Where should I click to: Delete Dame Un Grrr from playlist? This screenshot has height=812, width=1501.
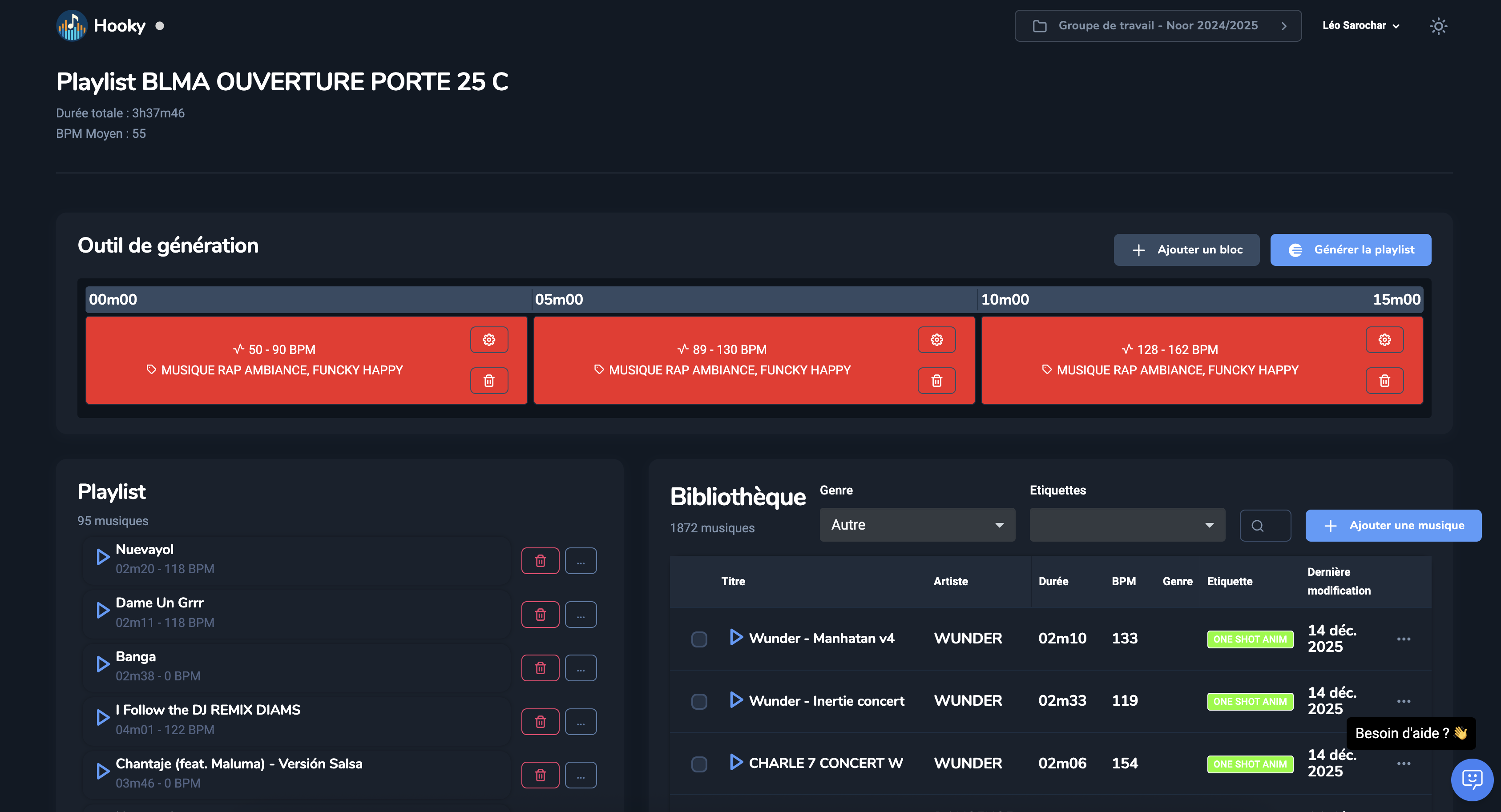[540, 615]
